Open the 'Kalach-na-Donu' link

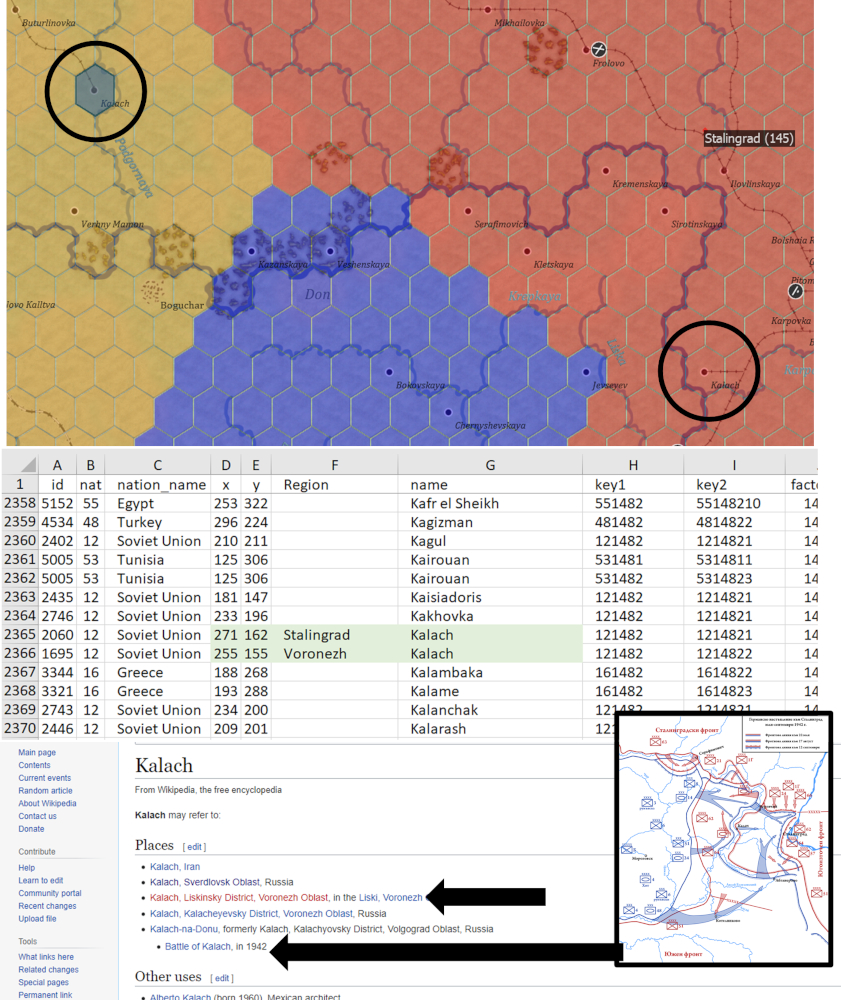pos(184,929)
